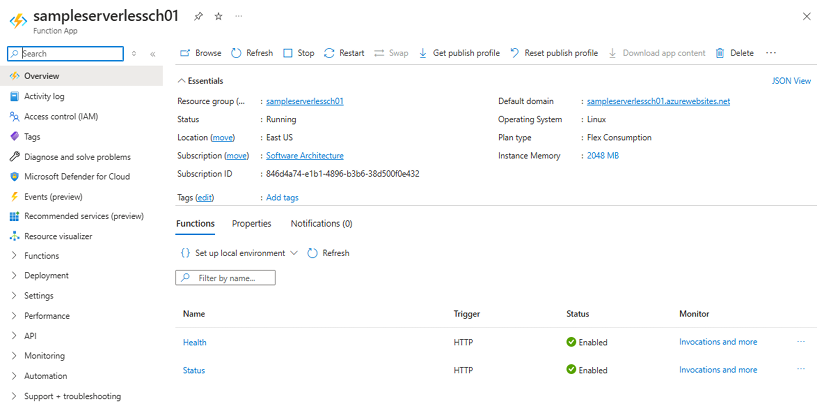
Task: Open the Status function link in the table
Action: [x=194, y=370]
